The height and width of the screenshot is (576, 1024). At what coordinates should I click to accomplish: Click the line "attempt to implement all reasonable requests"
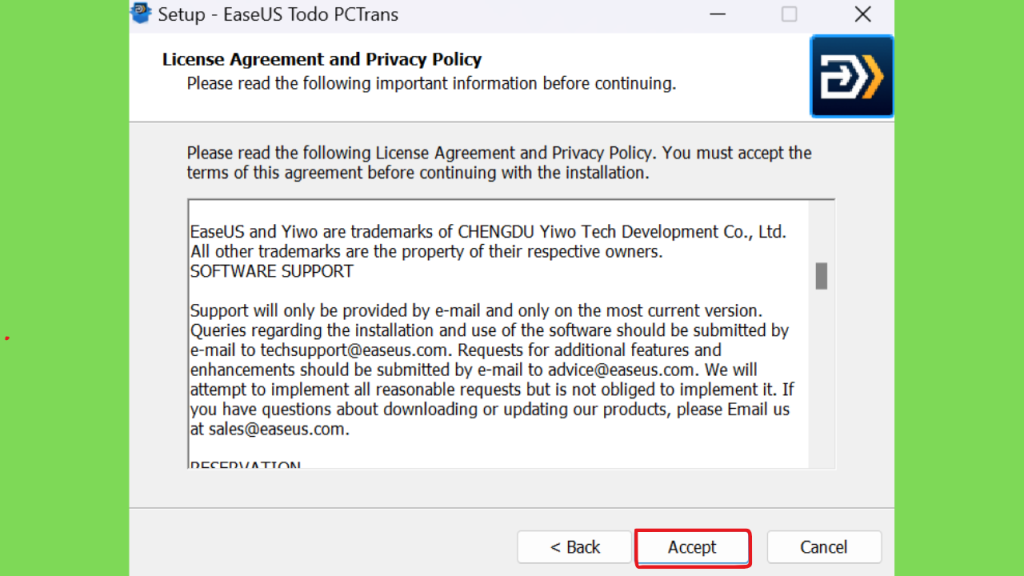492,389
